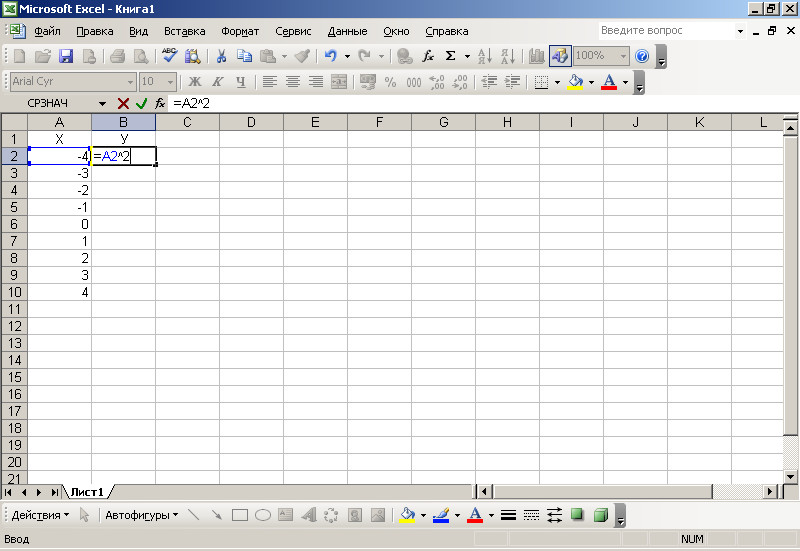The image size is (800, 551).
Task: Open Print Preview icon
Action: click(141, 56)
